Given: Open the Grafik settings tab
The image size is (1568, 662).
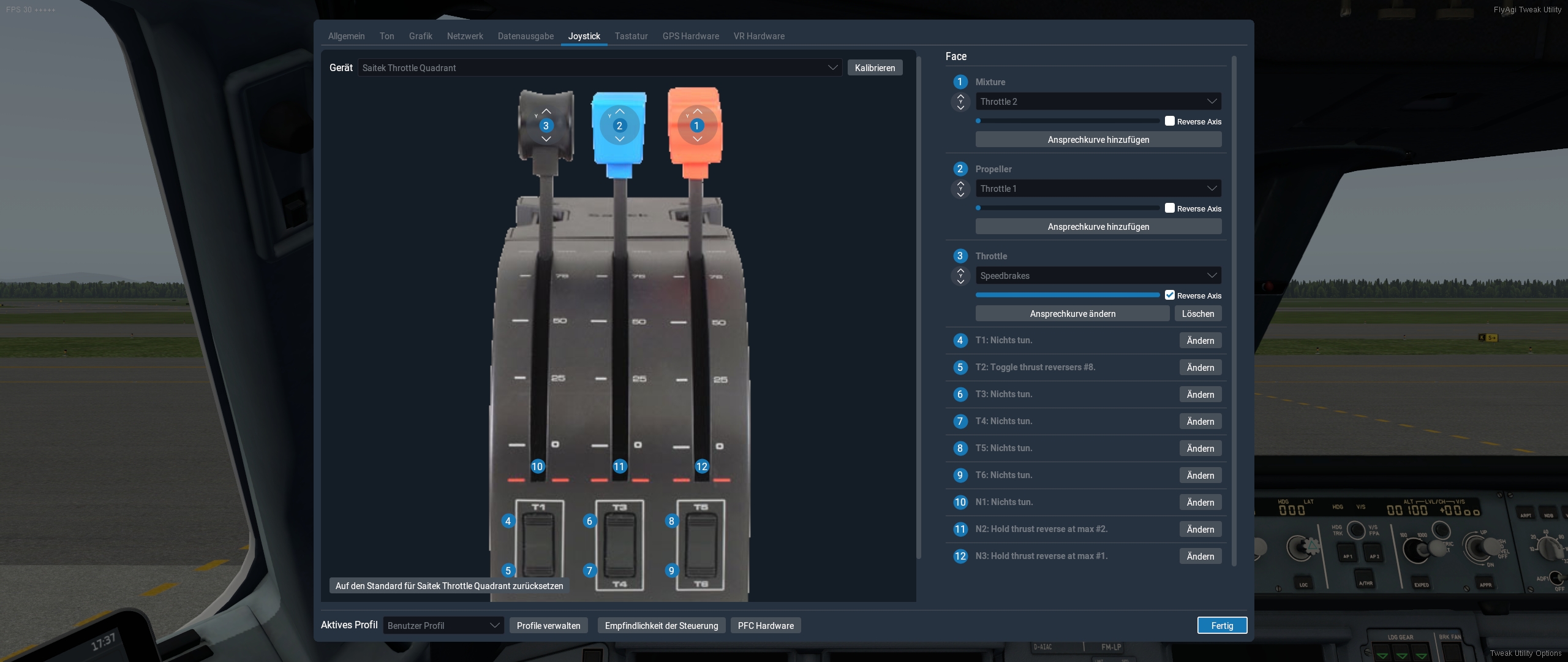Looking at the screenshot, I should pos(420,36).
